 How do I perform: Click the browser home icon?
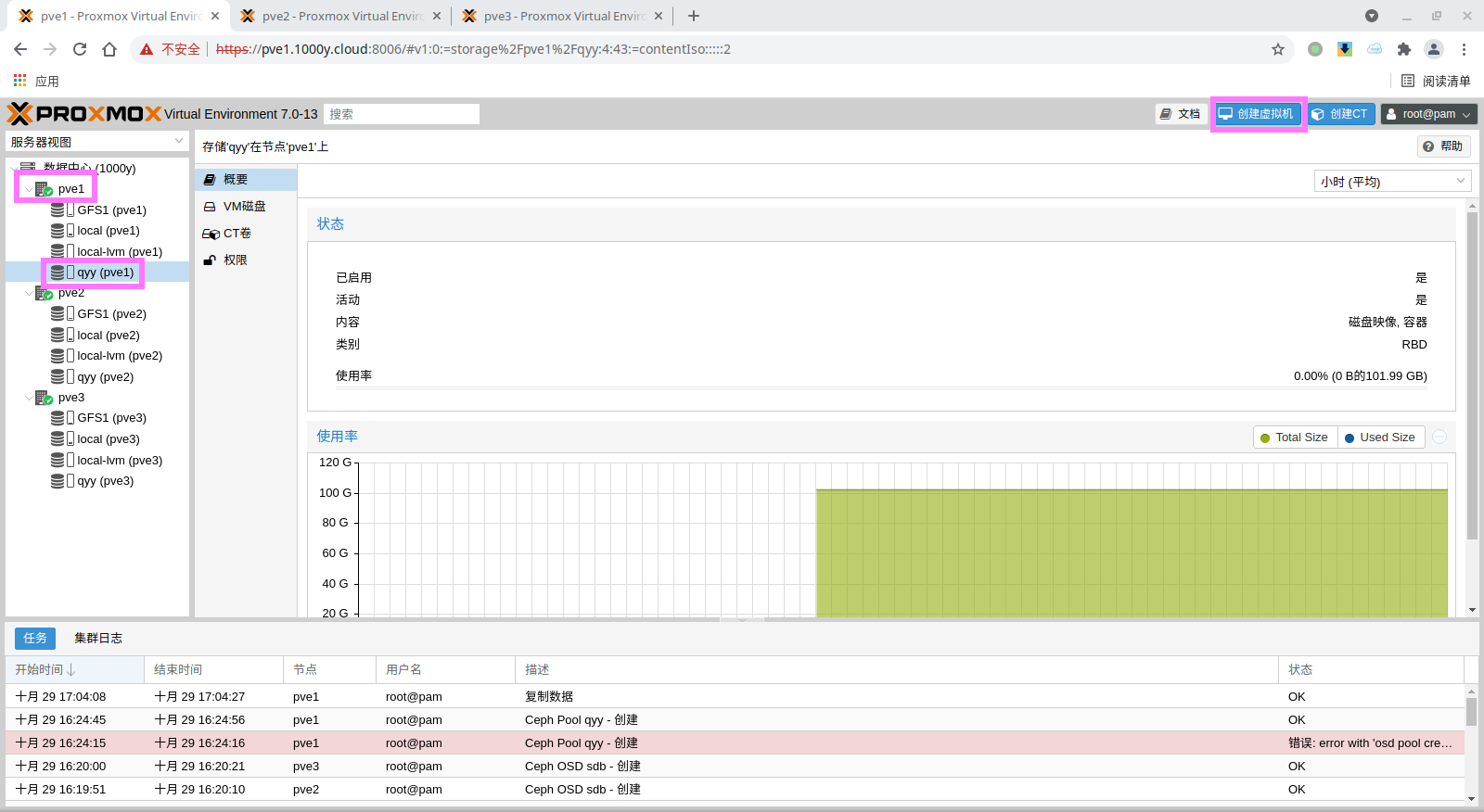(x=109, y=49)
